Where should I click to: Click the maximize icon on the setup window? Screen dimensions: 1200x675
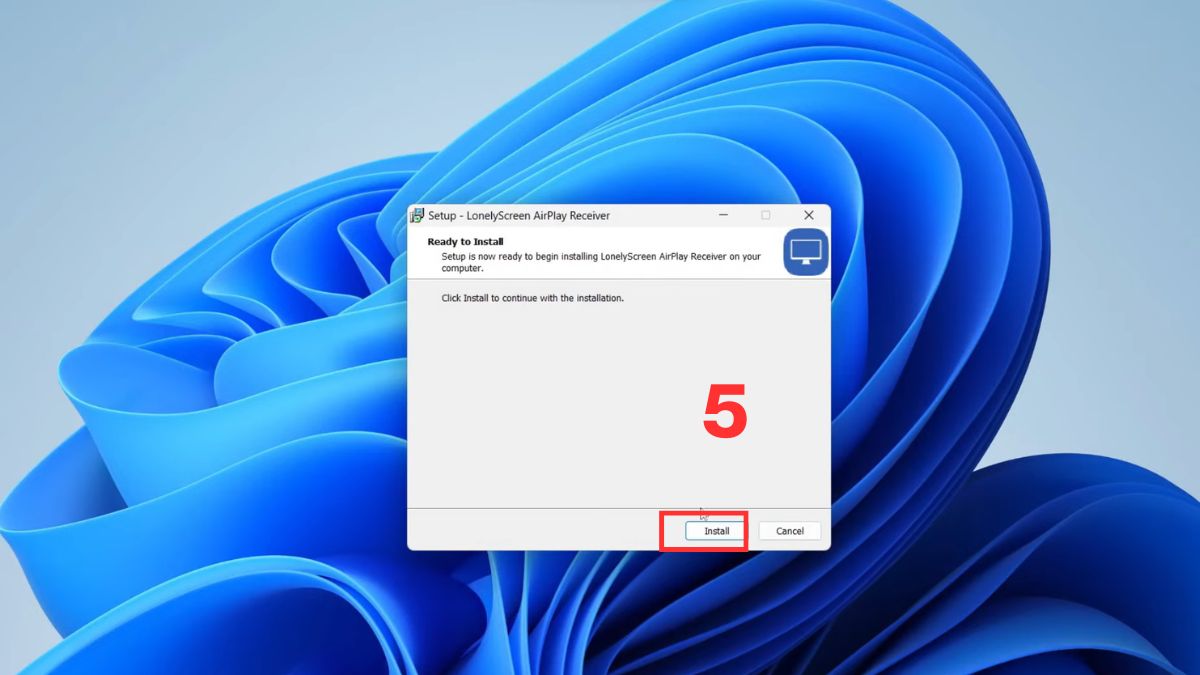pos(766,215)
